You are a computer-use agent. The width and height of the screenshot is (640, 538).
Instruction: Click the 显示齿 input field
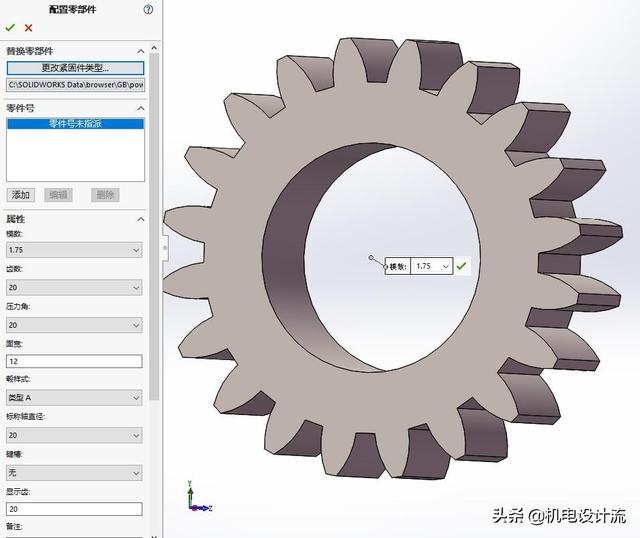[74, 509]
